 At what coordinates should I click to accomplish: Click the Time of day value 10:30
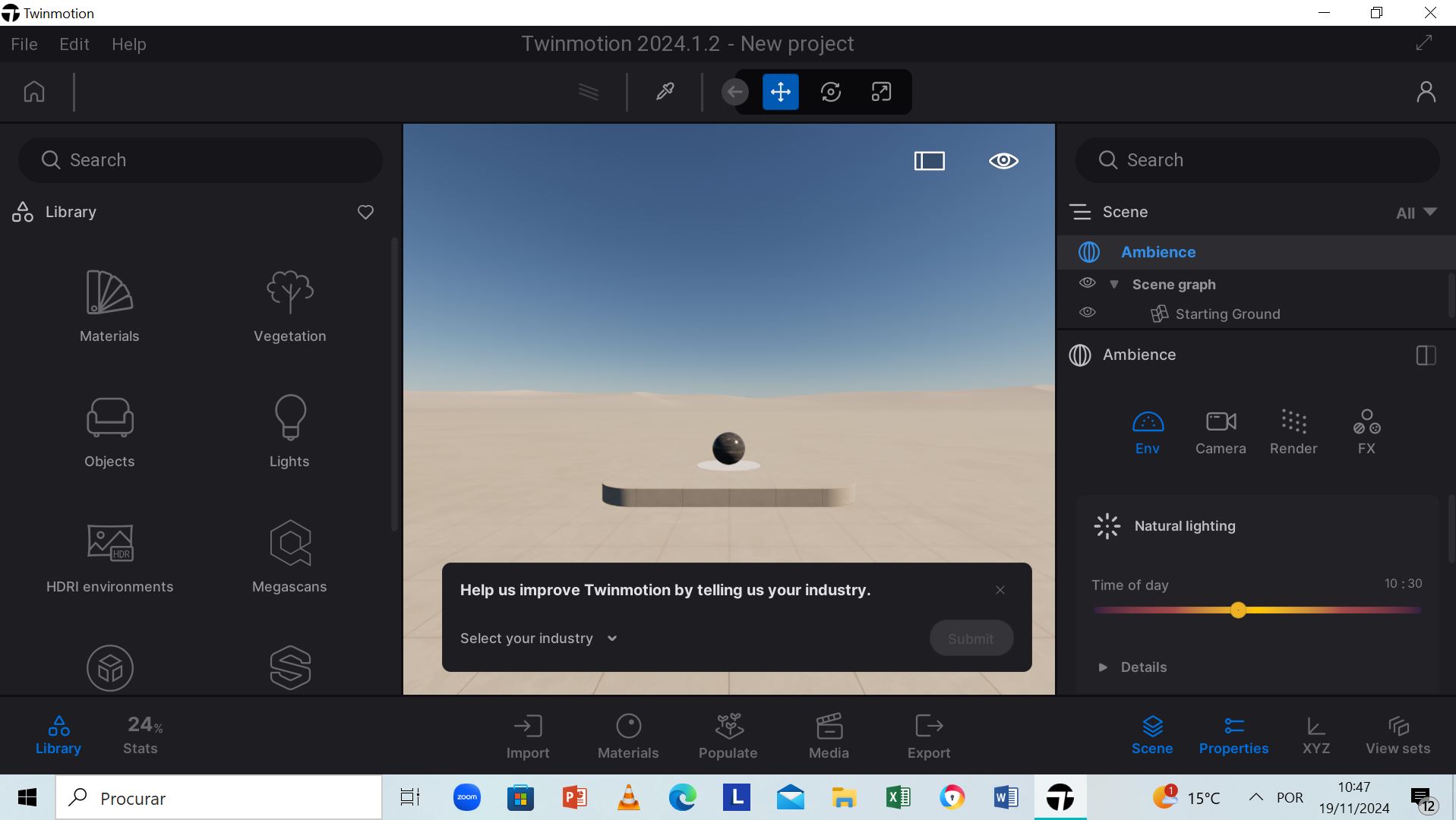(1403, 584)
